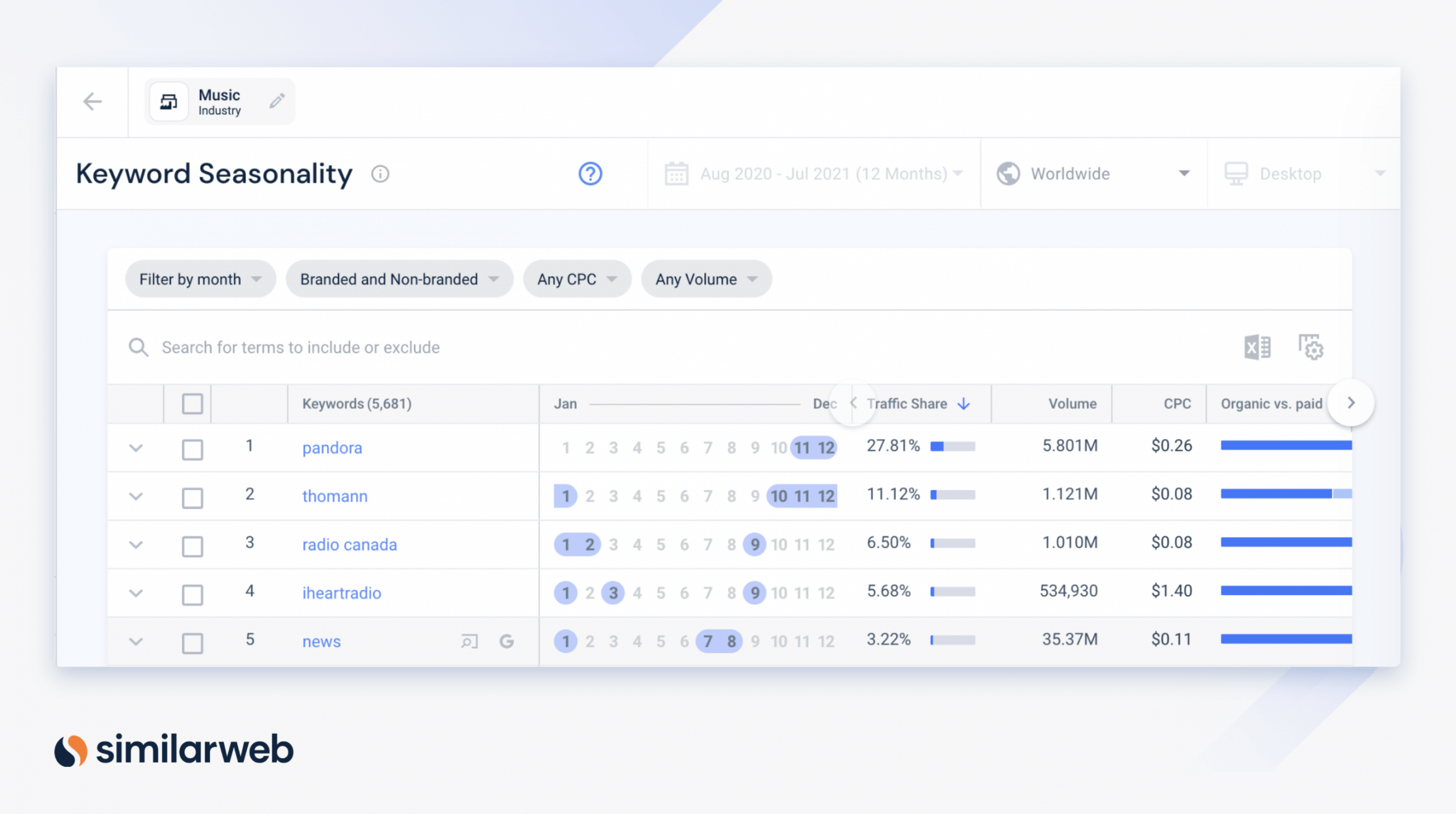Click the $1.40 CPC value
The image size is (1456, 814).
pyautogui.click(x=1172, y=591)
